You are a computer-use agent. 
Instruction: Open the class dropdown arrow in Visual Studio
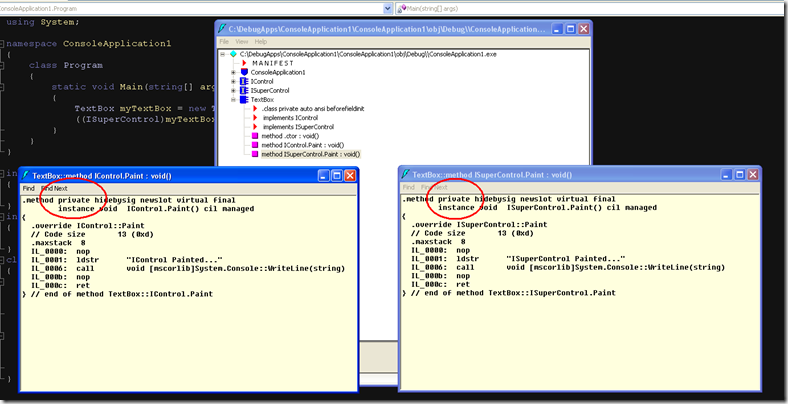387,9
